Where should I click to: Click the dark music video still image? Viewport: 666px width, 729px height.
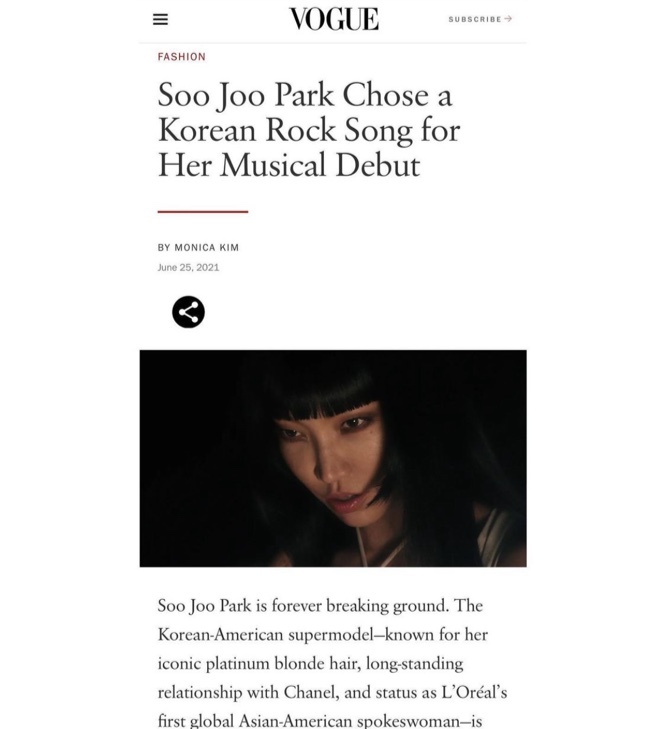pyautogui.click(x=333, y=458)
